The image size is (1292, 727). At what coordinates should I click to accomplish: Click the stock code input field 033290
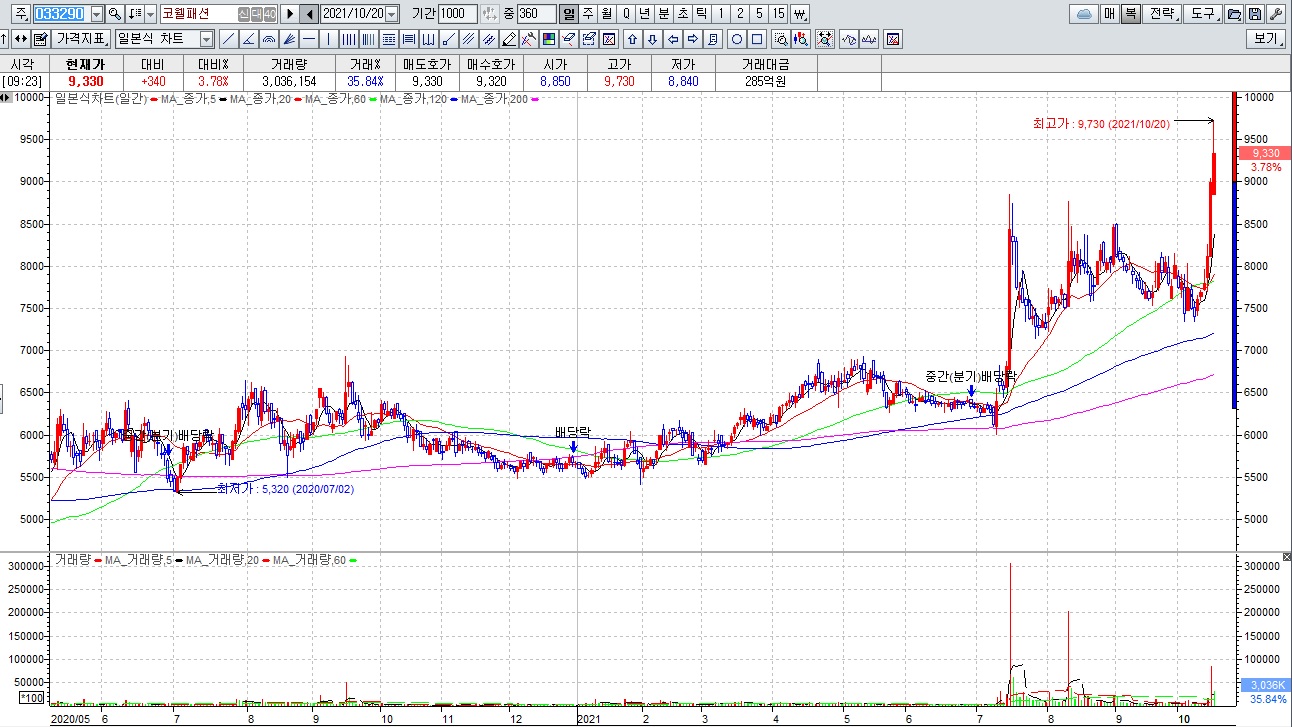[61, 14]
